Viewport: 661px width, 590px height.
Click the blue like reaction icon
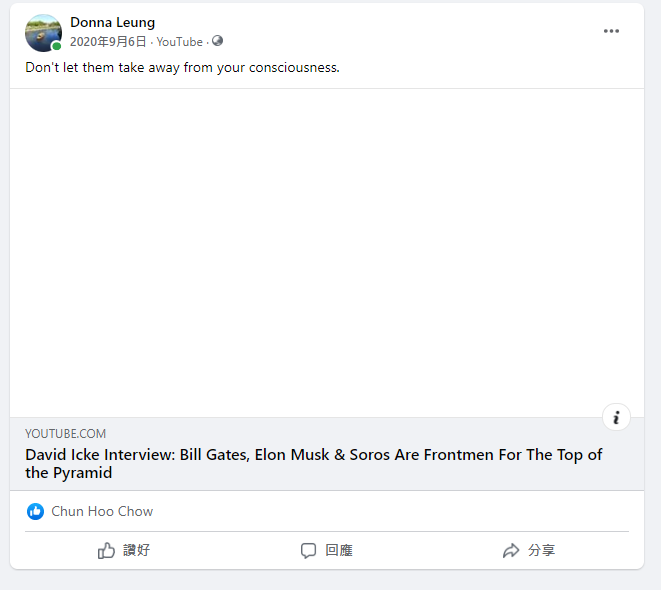(36, 511)
